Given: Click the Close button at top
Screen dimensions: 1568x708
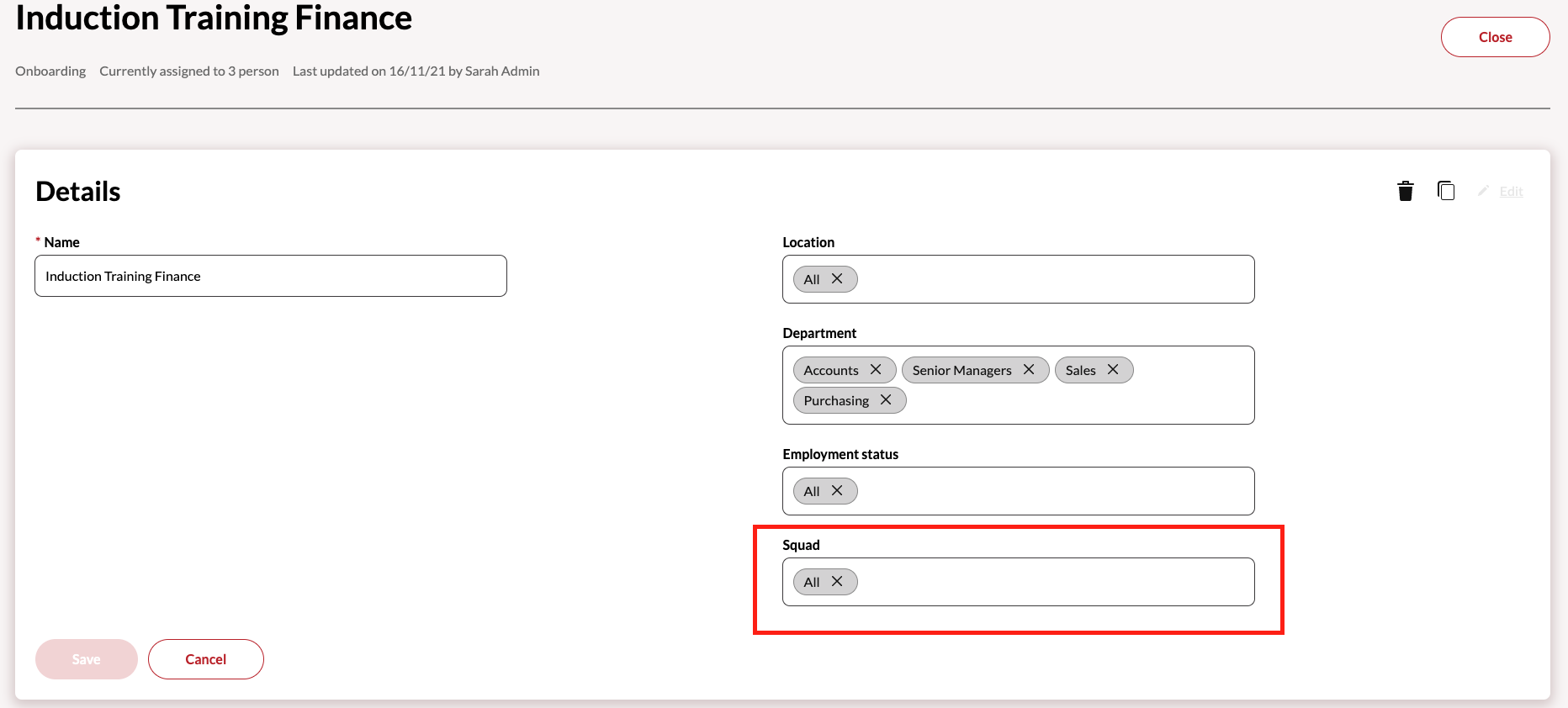Looking at the screenshot, I should [1495, 37].
